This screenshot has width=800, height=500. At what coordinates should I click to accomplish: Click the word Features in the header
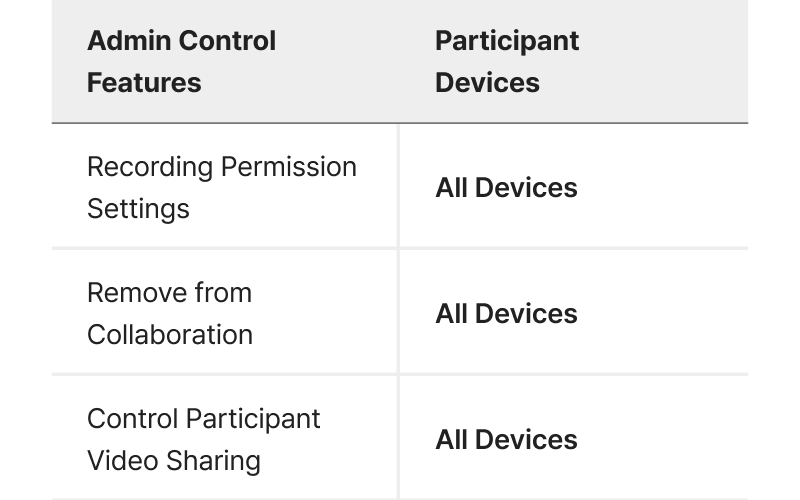(x=144, y=83)
